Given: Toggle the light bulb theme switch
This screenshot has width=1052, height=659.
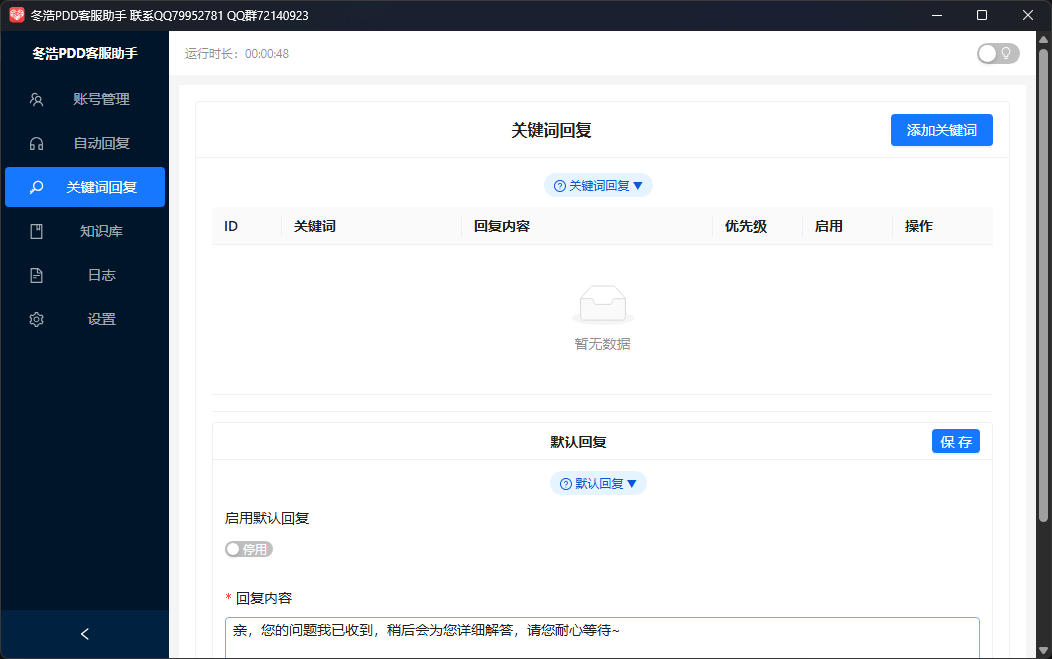Looking at the screenshot, I should tap(998, 54).
